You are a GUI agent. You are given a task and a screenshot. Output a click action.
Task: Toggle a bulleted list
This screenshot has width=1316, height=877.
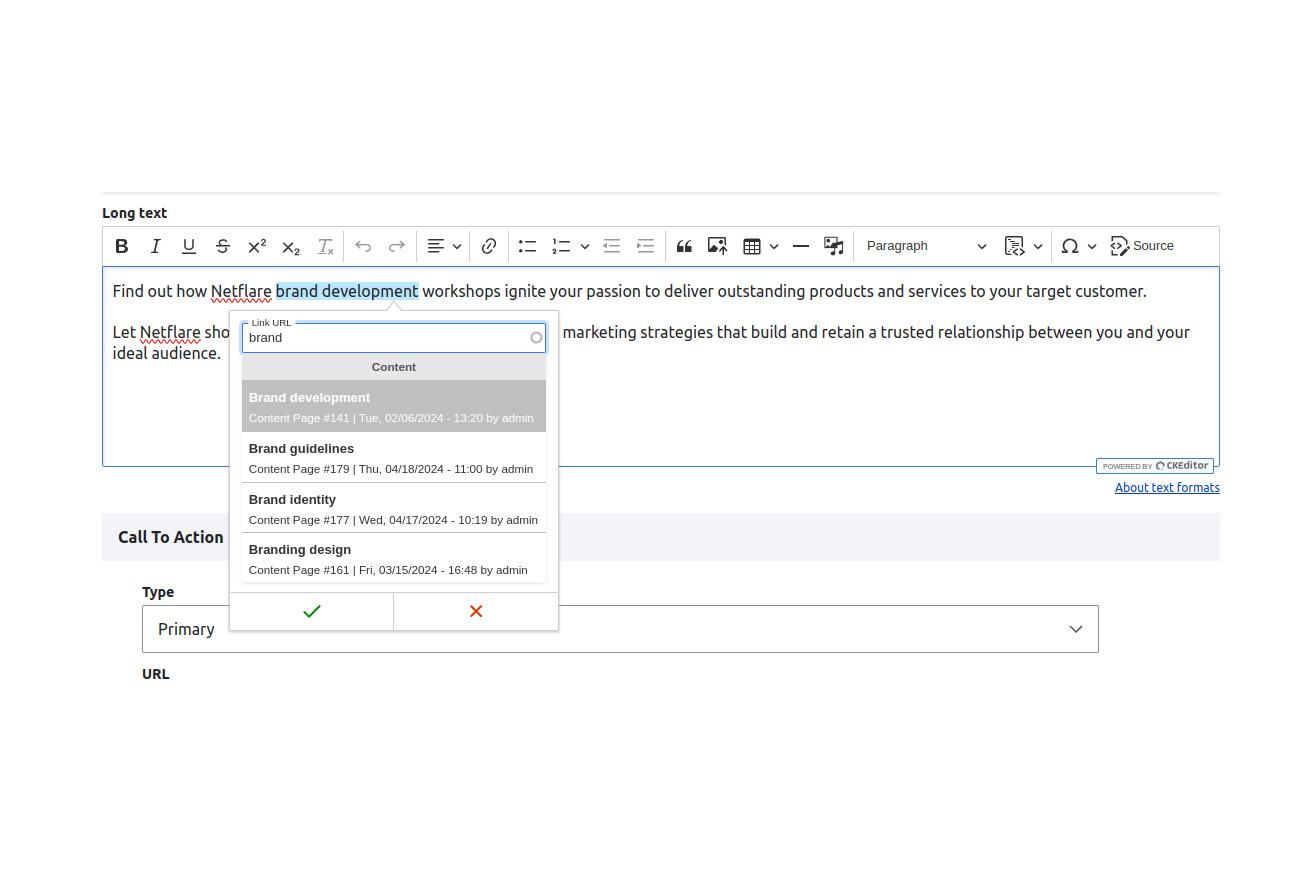click(x=527, y=246)
